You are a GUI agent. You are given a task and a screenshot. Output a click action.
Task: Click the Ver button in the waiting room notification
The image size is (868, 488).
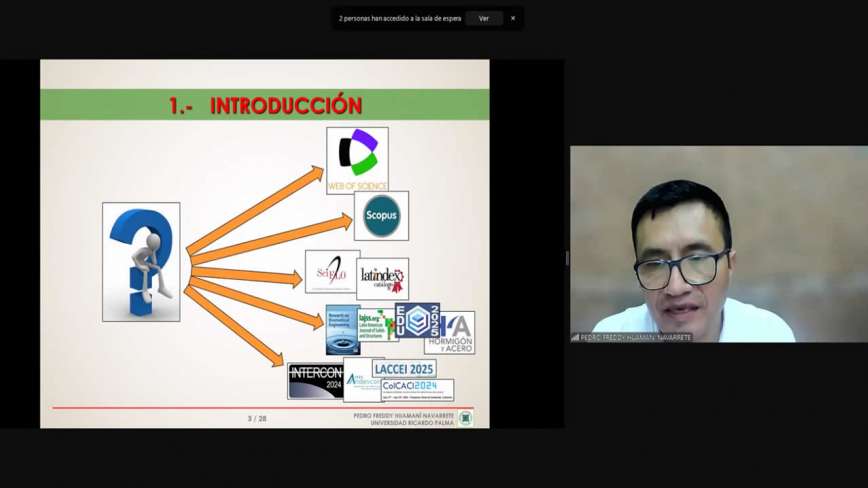click(x=484, y=18)
